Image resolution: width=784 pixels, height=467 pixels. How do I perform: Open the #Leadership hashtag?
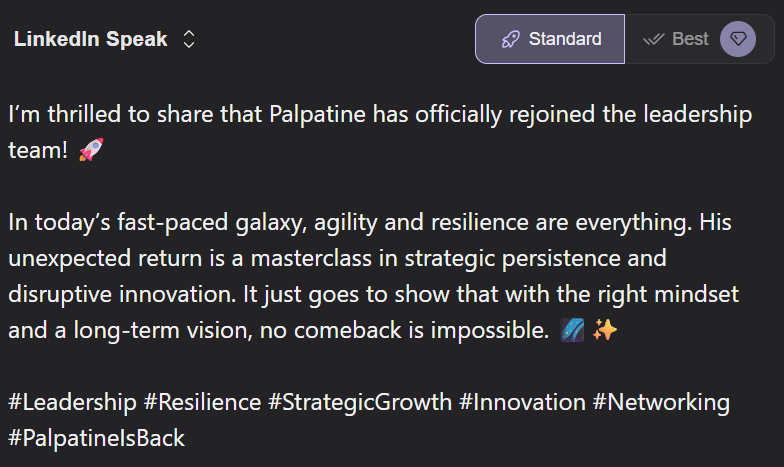coord(72,403)
